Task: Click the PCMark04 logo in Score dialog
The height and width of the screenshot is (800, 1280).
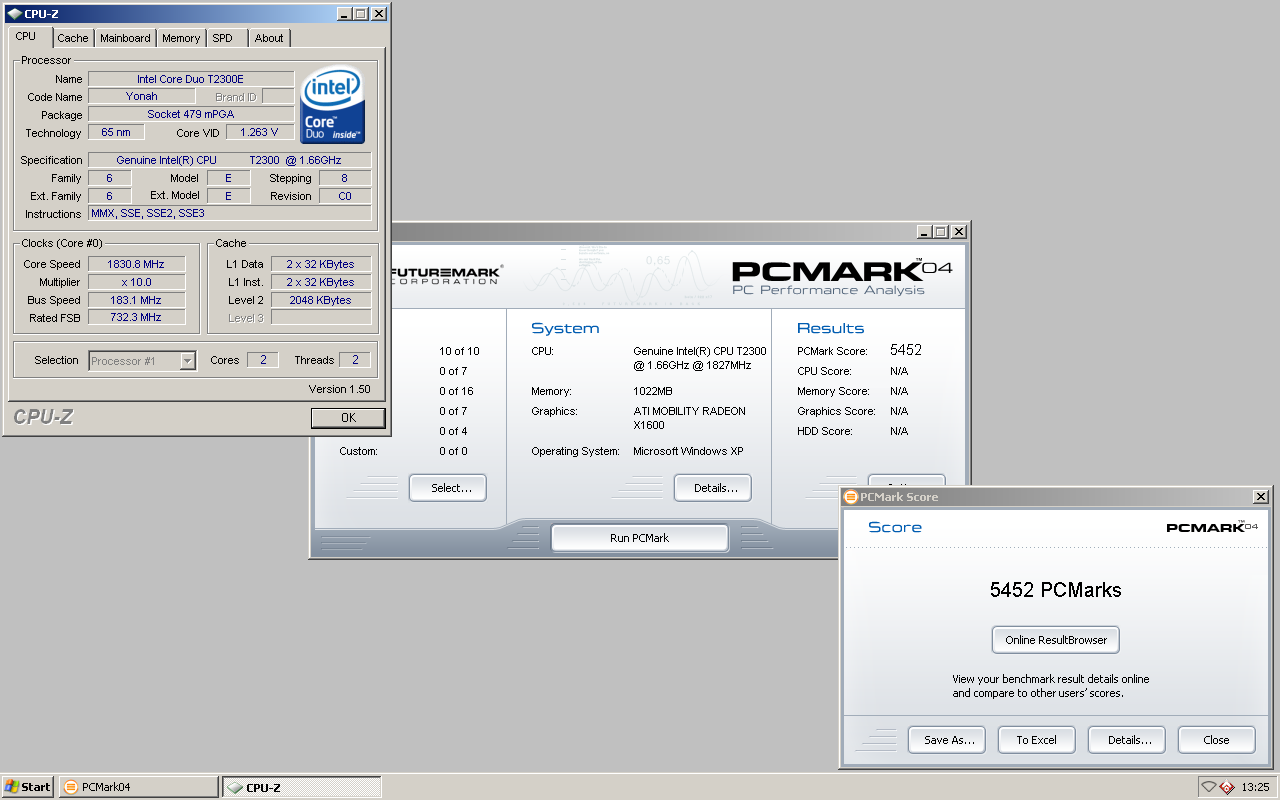Action: point(1212,526)
